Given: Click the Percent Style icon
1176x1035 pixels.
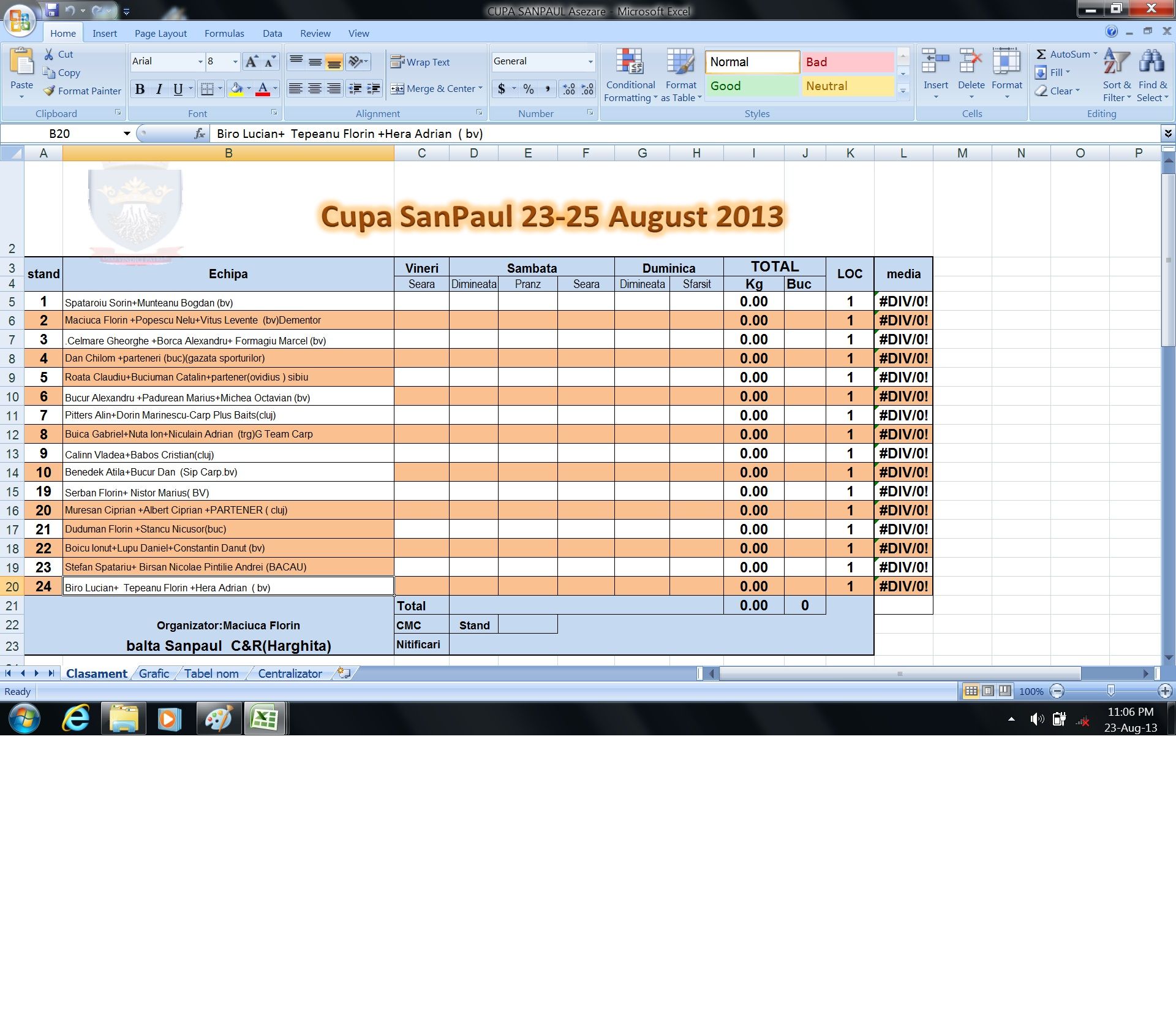Looking at the screenshot, I should click(529, 89).
